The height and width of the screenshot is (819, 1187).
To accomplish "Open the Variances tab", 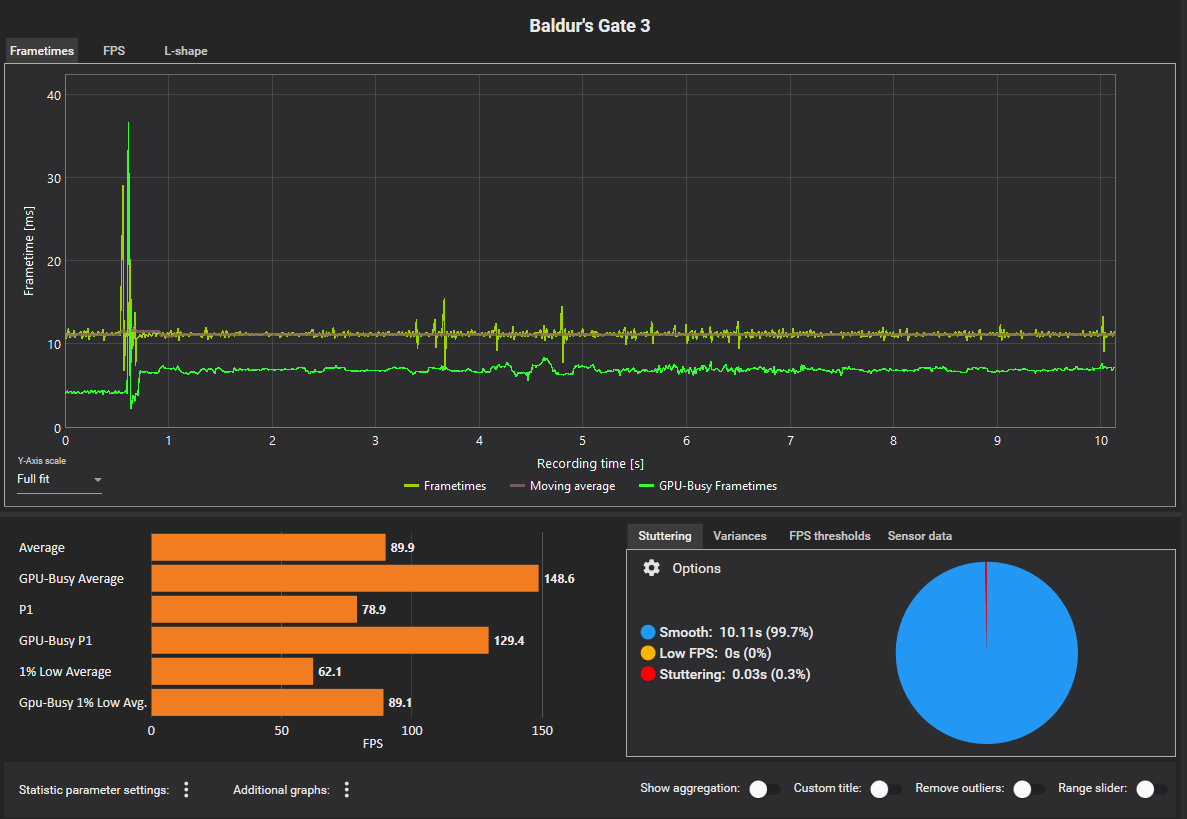I will (x=740, y=536).
